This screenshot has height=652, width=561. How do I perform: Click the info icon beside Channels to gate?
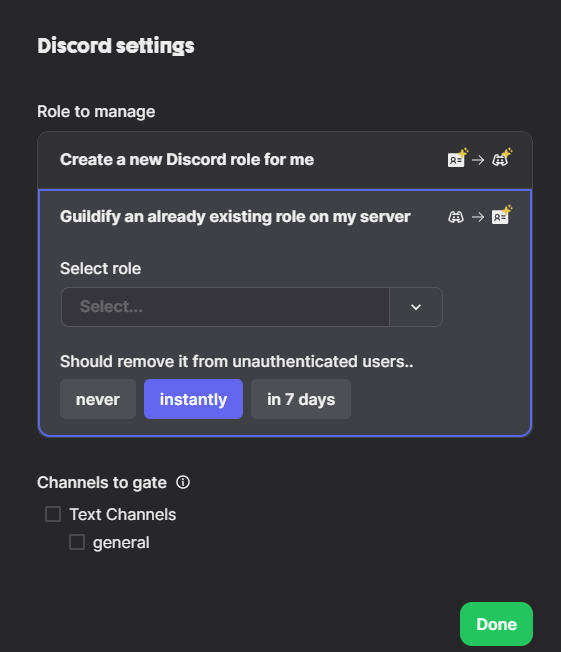(183, 482)
